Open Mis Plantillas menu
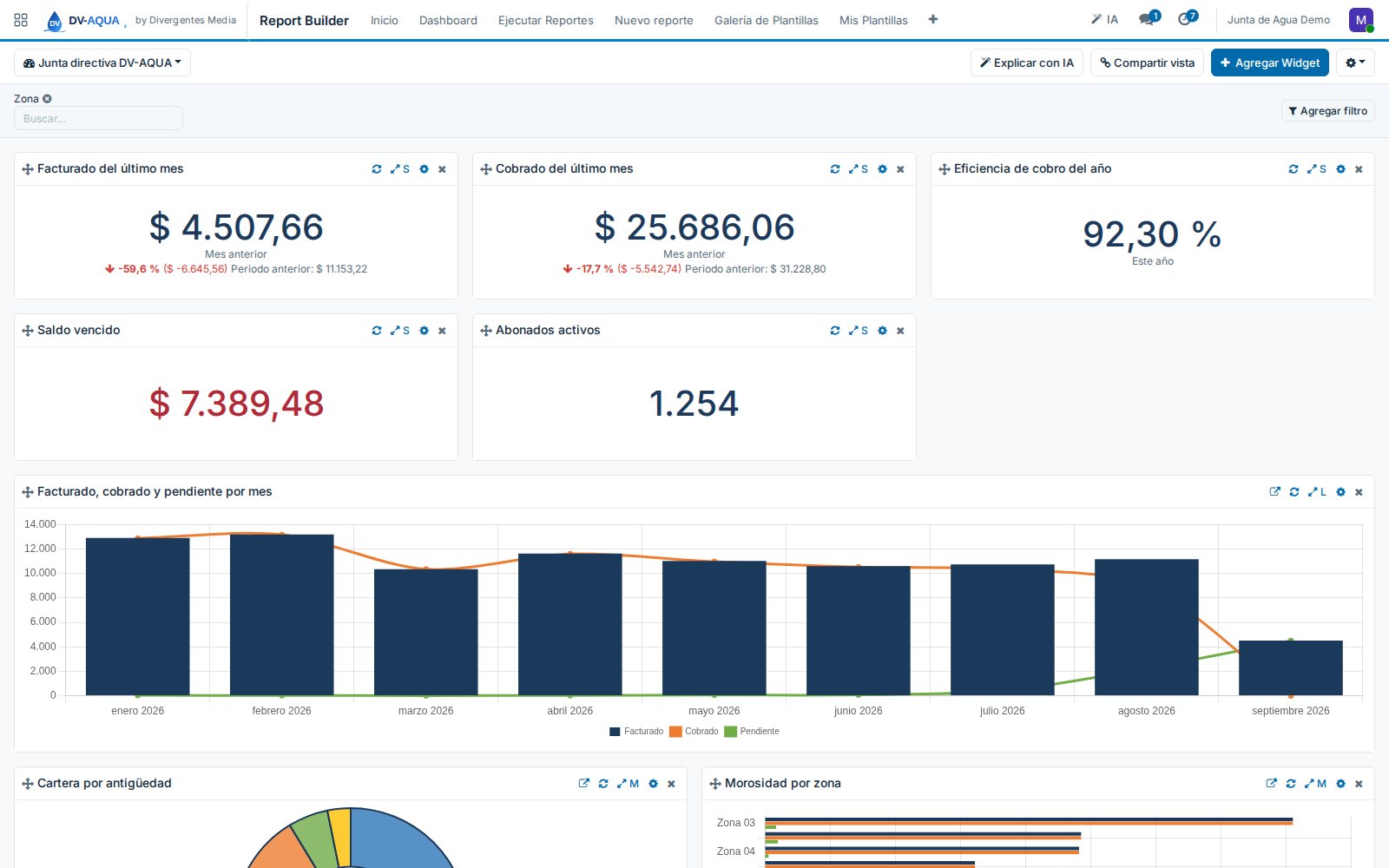 tap(873, 20)
